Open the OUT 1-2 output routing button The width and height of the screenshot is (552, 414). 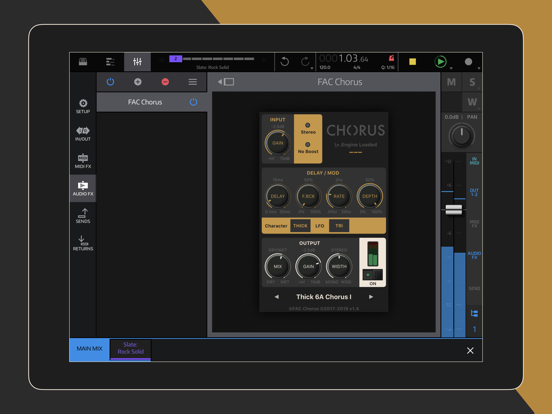[x=474, y=192]
